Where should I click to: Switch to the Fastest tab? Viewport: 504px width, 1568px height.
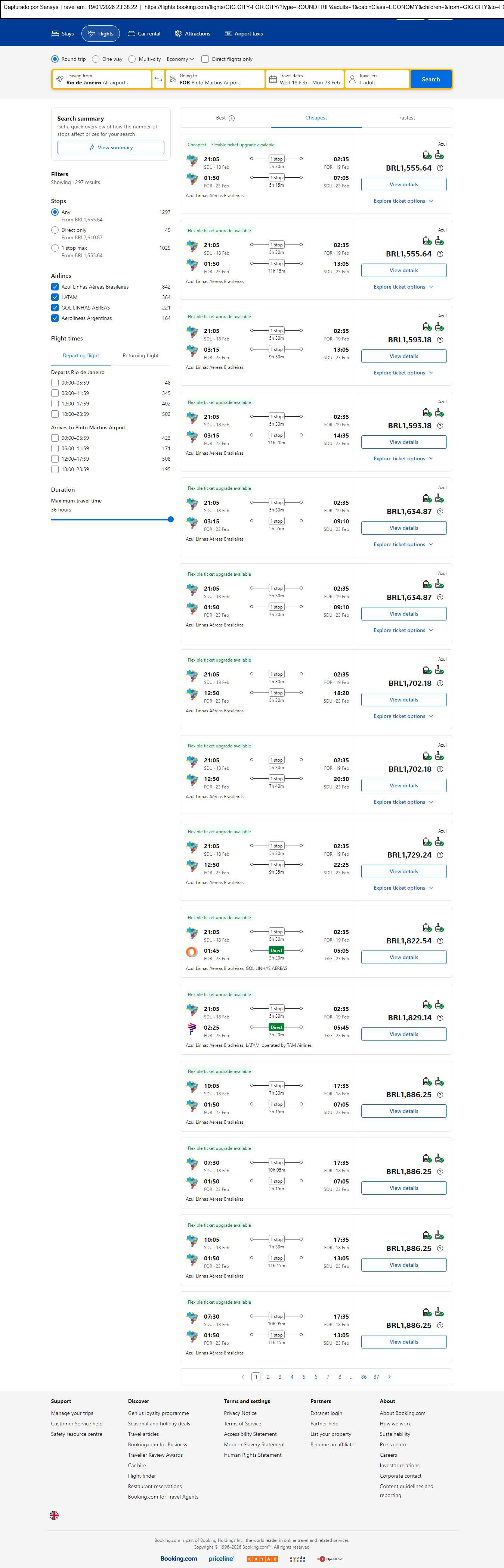coord(406,118)
